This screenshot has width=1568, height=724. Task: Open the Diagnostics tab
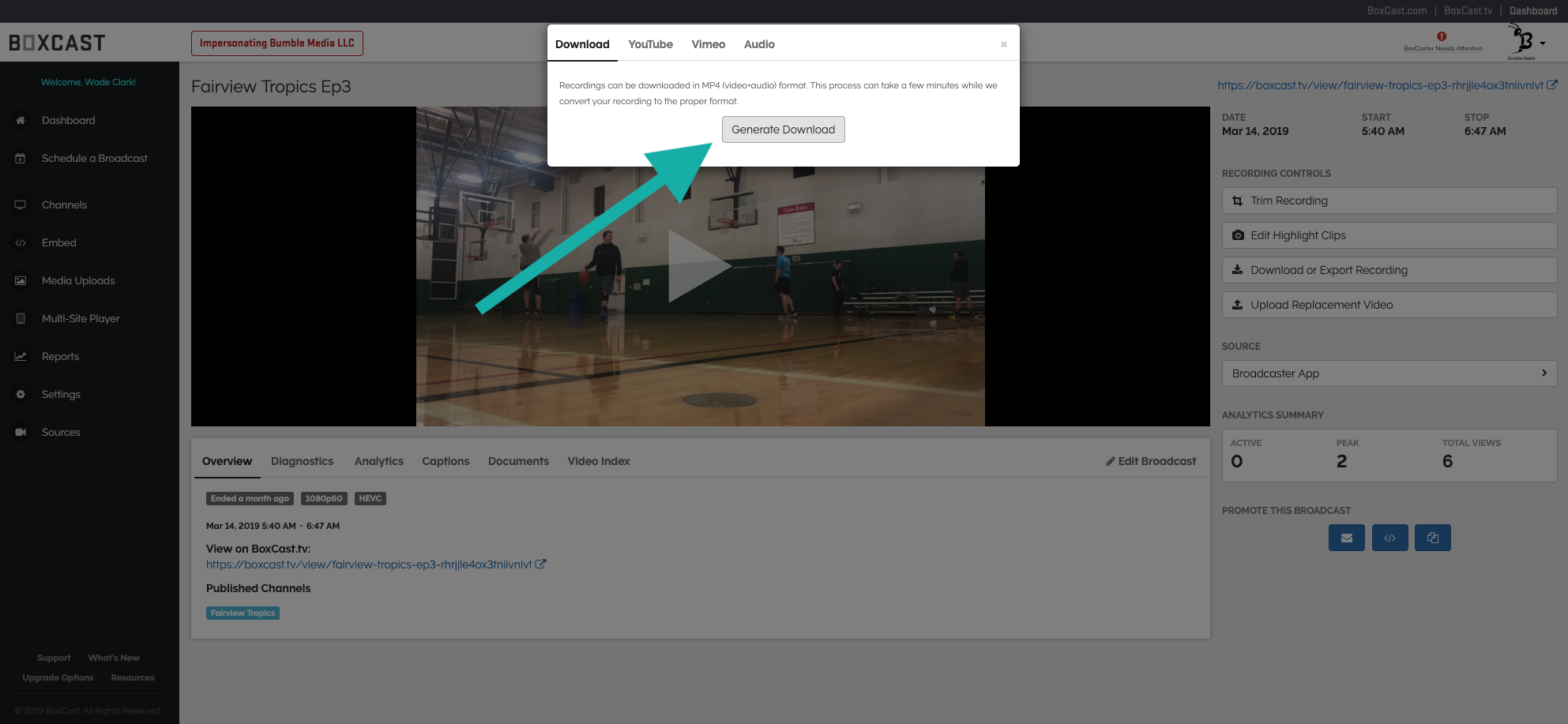click(x=302, y=461)
